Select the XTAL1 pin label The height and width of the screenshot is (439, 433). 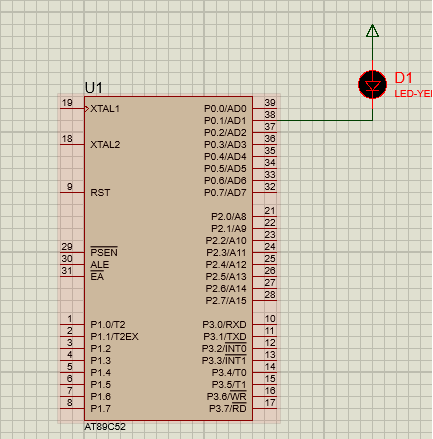tap(105, 109)
